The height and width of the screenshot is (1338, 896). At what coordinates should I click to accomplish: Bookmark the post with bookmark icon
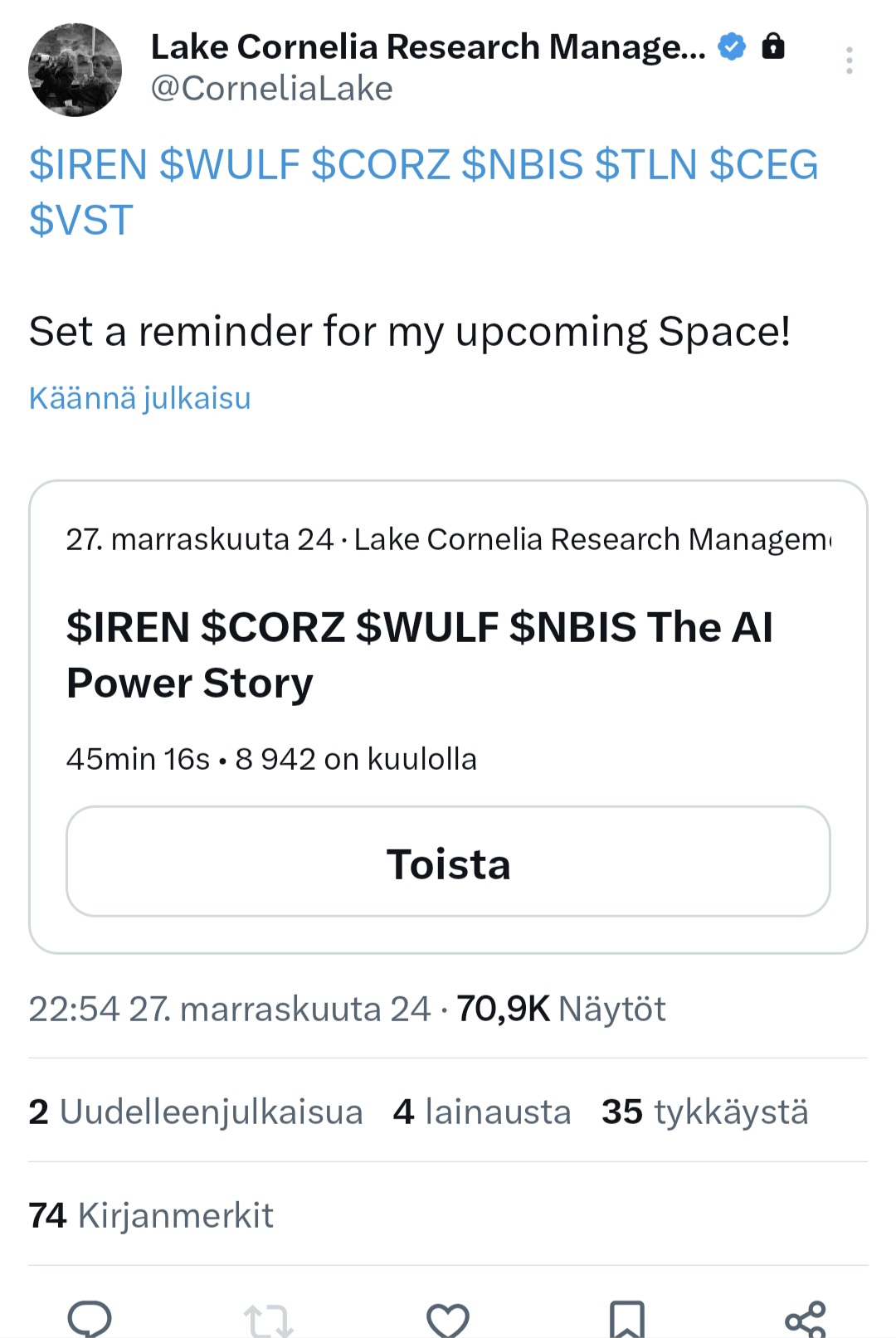[626, 1319]
